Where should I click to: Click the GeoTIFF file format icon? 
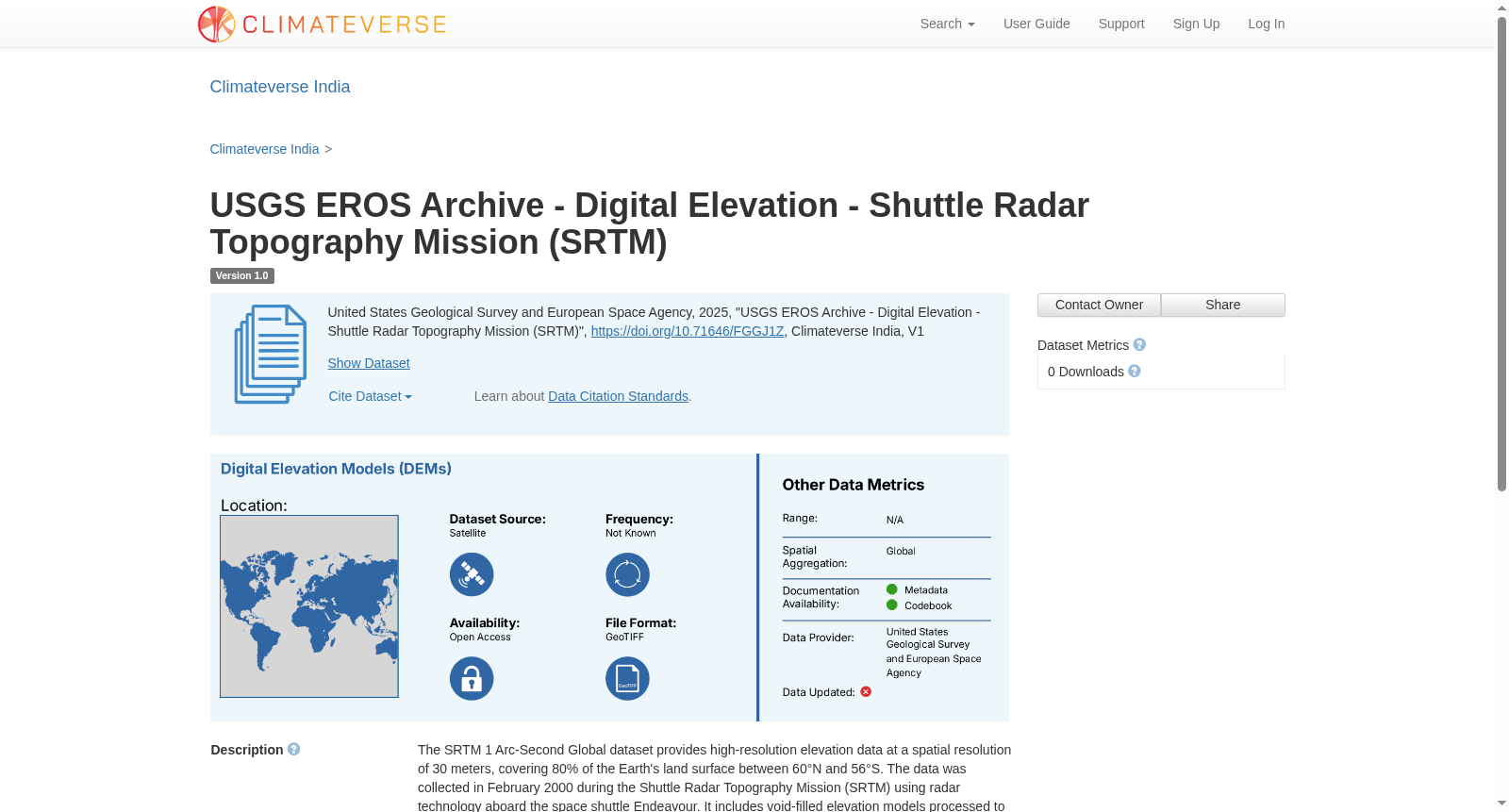[627, 678]
